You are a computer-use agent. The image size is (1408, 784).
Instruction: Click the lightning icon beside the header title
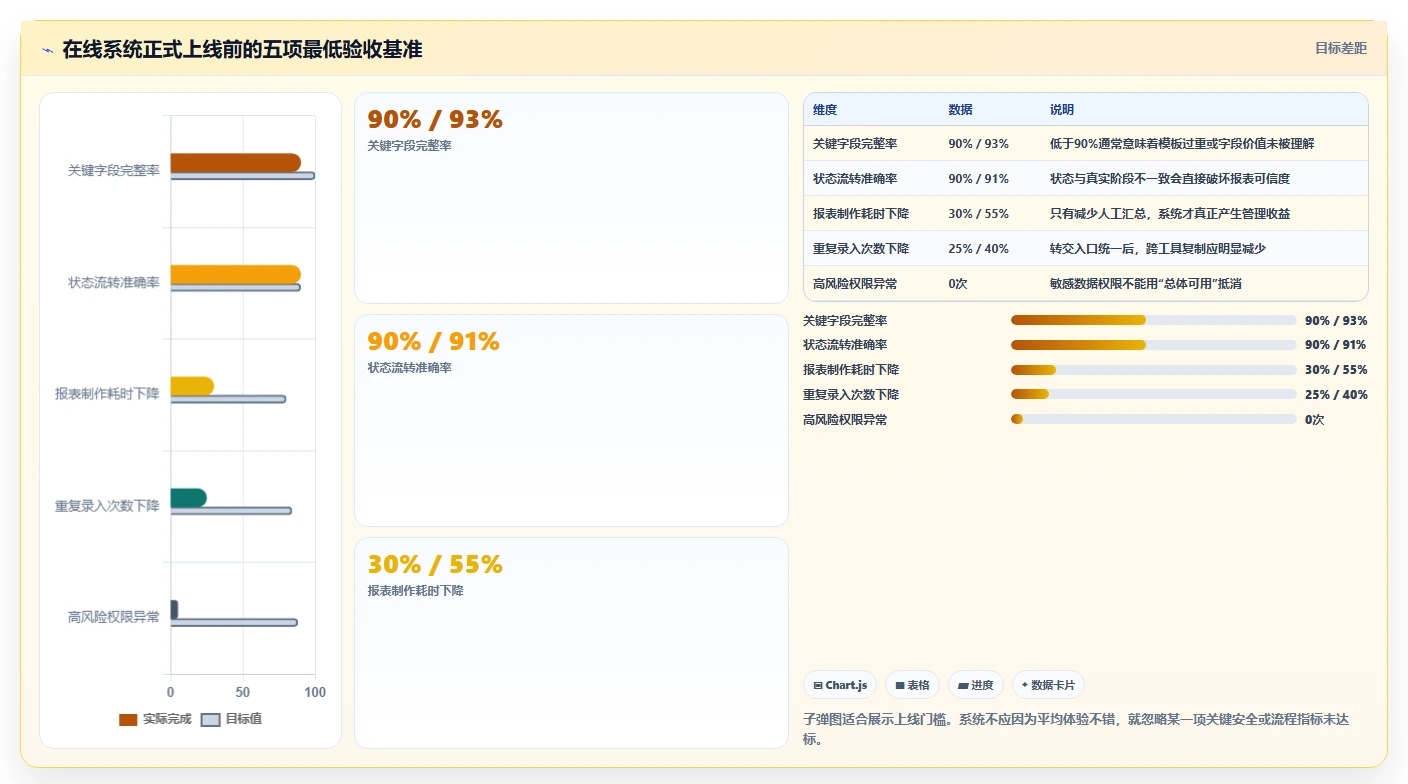(47, 50)
